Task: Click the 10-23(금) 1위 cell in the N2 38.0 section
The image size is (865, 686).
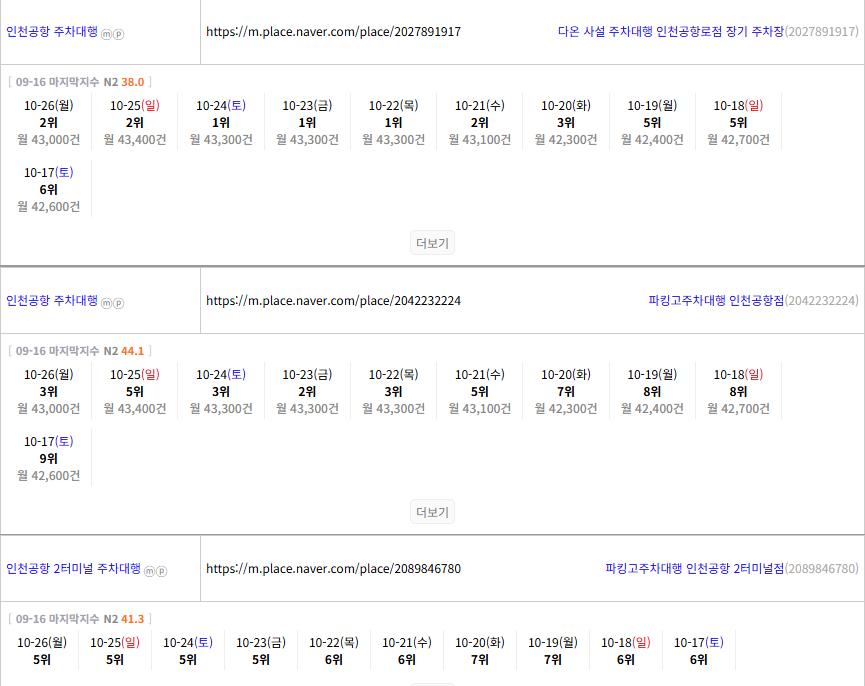Action: pos(307,122)
